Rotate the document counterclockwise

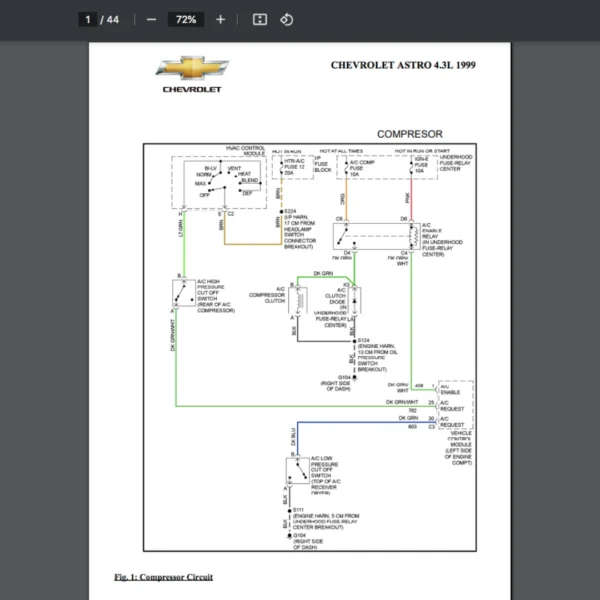(x=286, y=19)
